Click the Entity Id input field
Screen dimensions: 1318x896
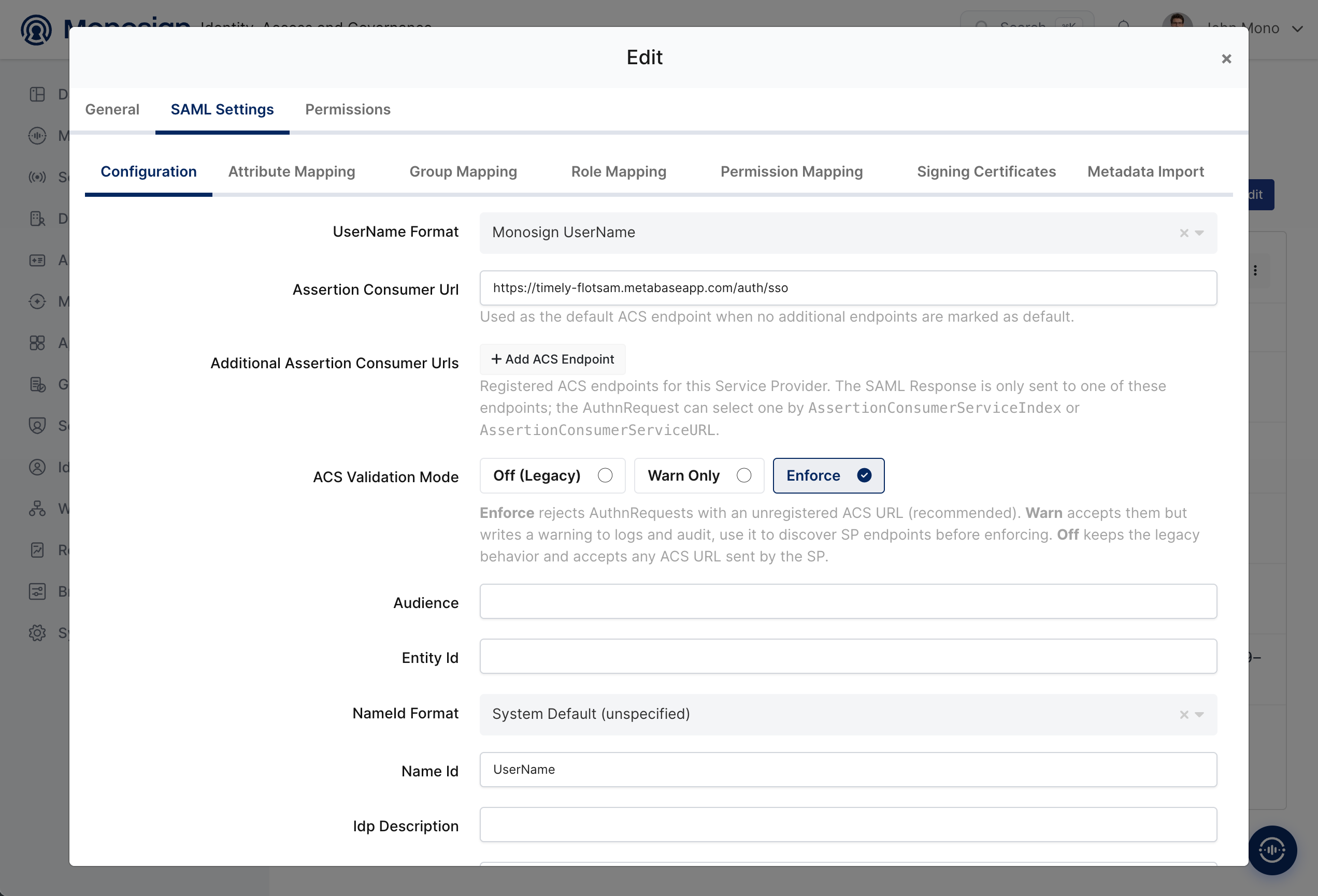(848, 656)
